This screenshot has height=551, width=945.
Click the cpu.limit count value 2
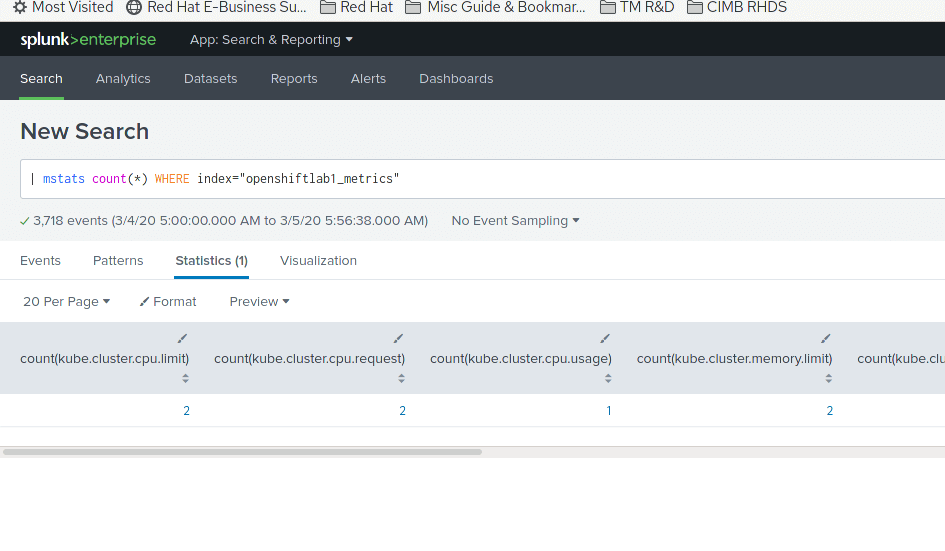(186, 411)
